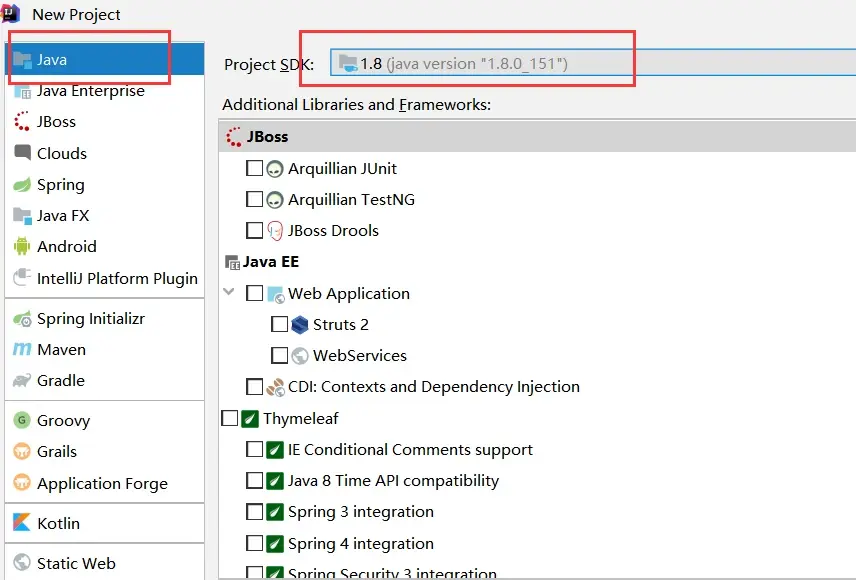Choose Groovy project type
Viewport: 856px width, 580px height.
pyautogui.click(x=105, y=421)
